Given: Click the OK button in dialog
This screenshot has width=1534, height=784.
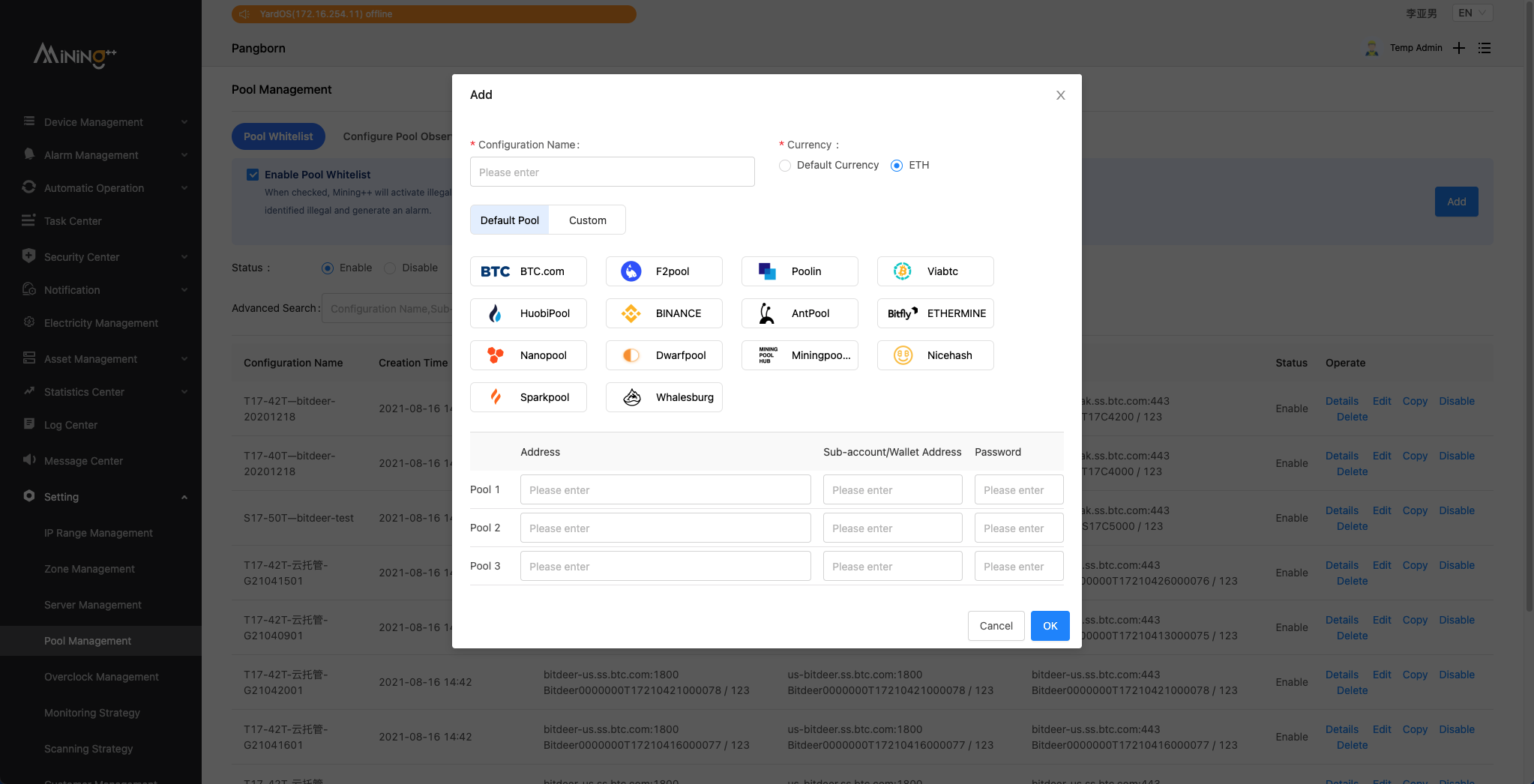Looking at the screenshot, I should coord(1050,626).
